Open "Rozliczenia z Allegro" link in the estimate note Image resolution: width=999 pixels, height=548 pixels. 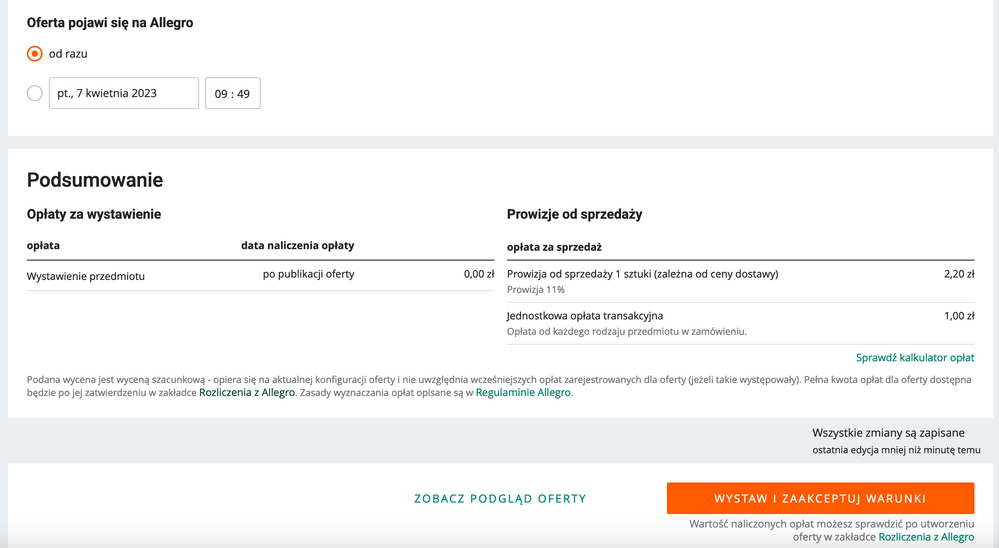point(247,393)
